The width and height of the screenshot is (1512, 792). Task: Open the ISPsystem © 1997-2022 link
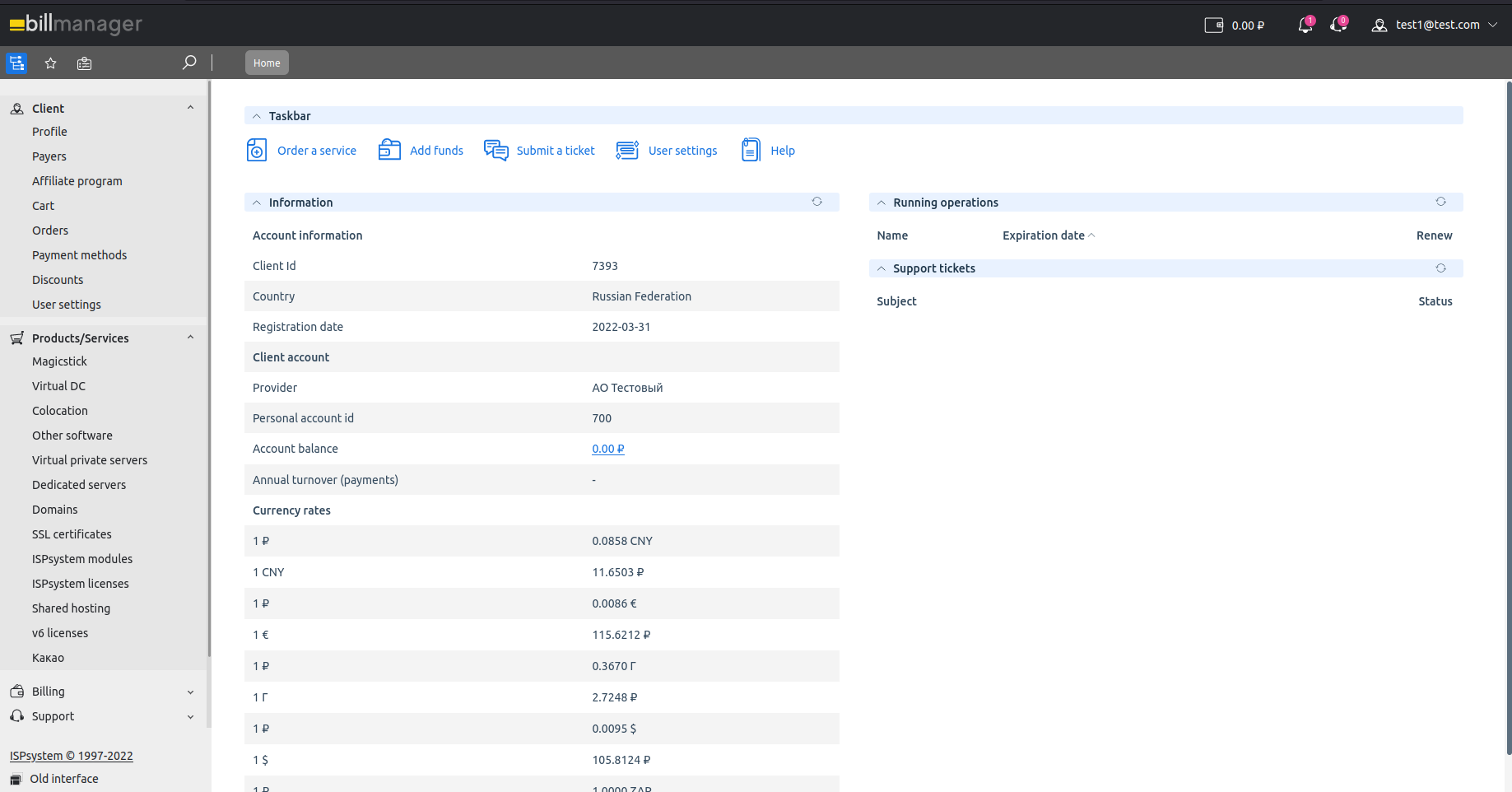point(72,756)
